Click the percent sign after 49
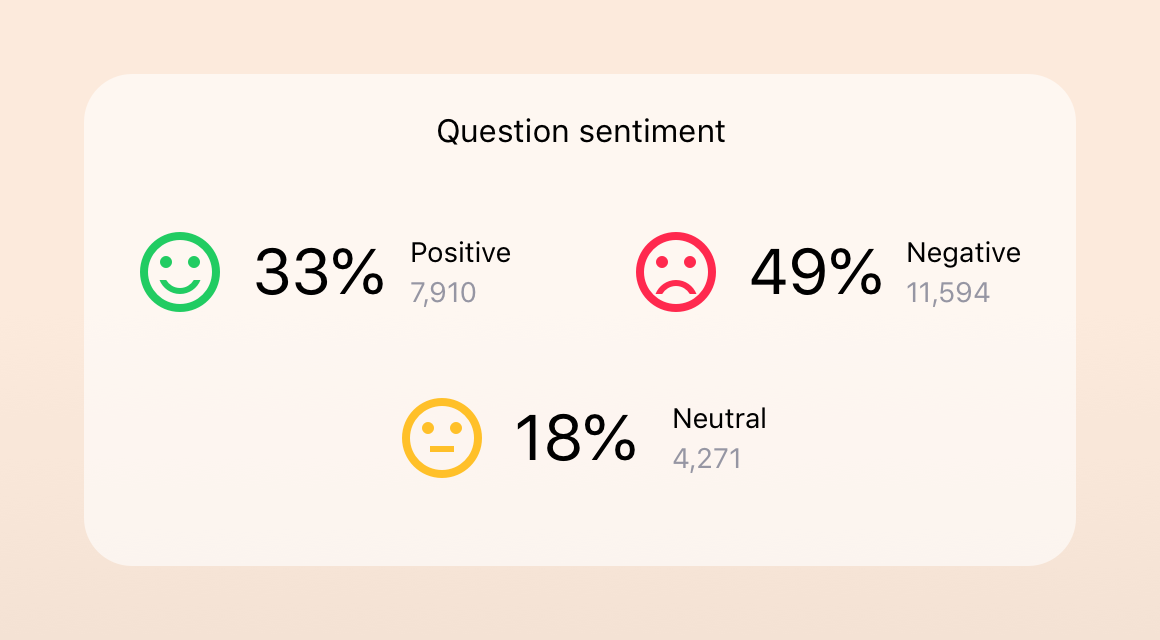Screen dimensions: 1160x640 pos(855,272)
